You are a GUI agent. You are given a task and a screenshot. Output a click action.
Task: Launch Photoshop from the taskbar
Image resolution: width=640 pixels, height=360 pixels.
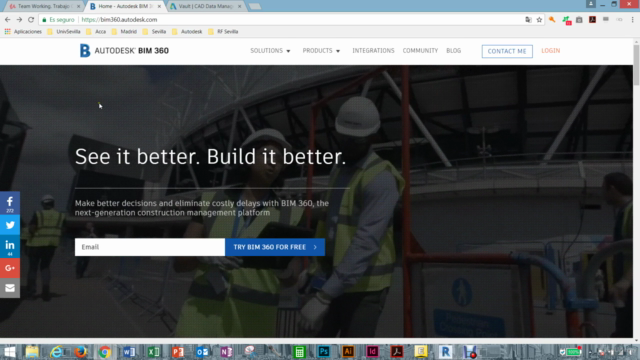[x=324, y=352]
